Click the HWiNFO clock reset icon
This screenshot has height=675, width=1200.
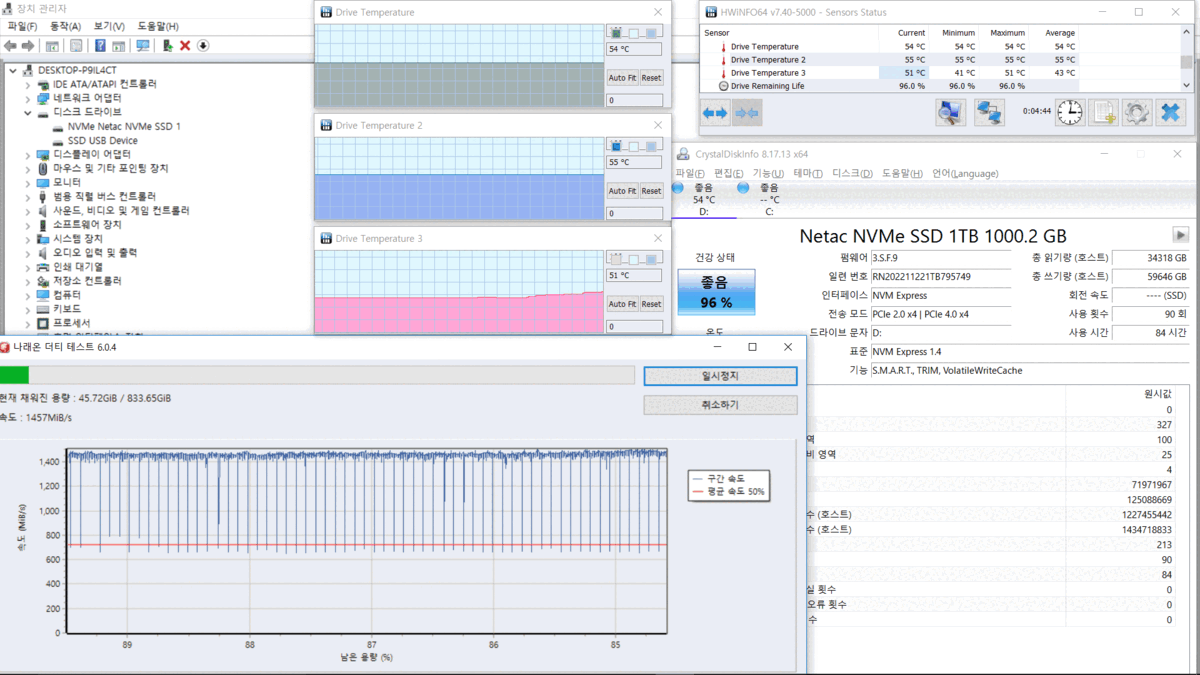(x=1069, y=112)
